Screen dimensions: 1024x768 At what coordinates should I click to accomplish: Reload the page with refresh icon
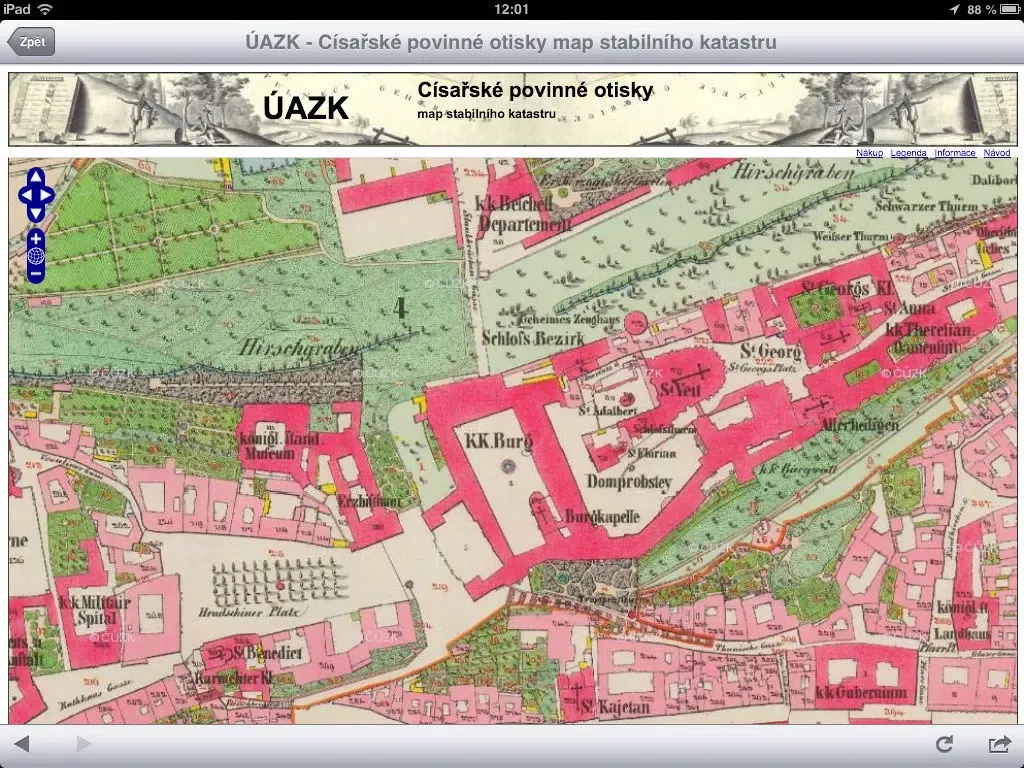click(944, 744)
